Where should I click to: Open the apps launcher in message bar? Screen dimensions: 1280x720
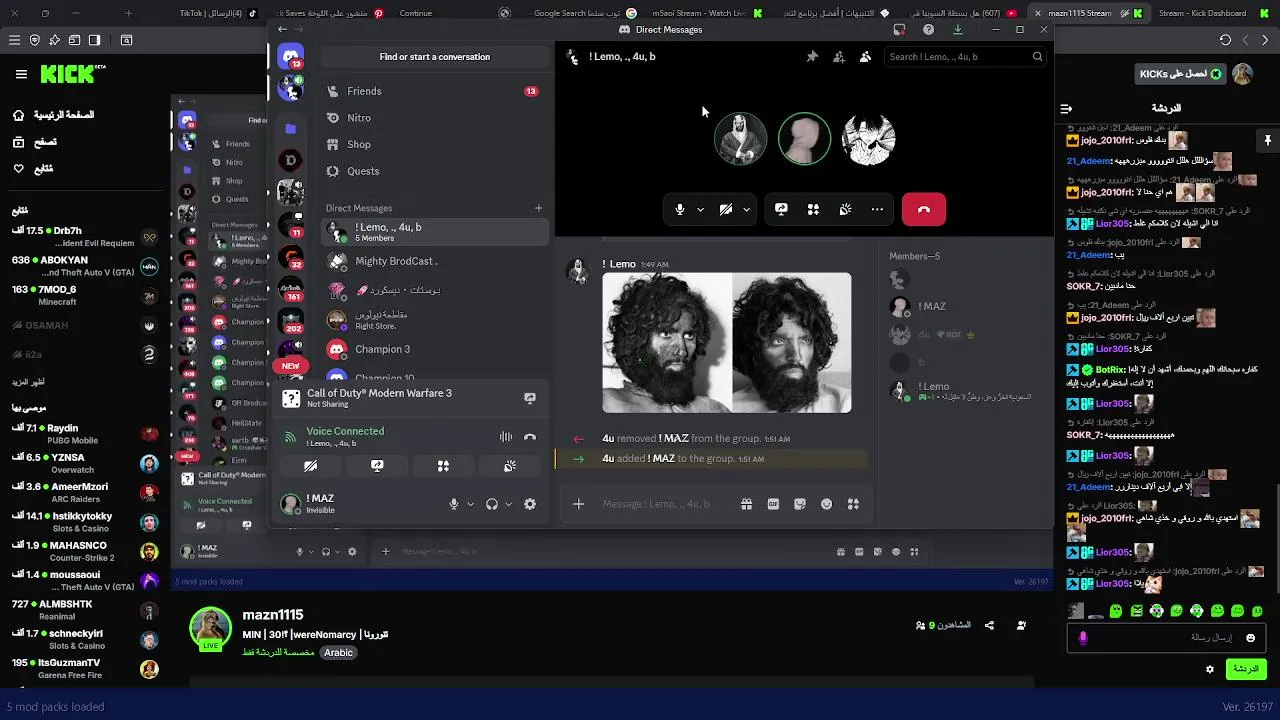pos(853,504)
